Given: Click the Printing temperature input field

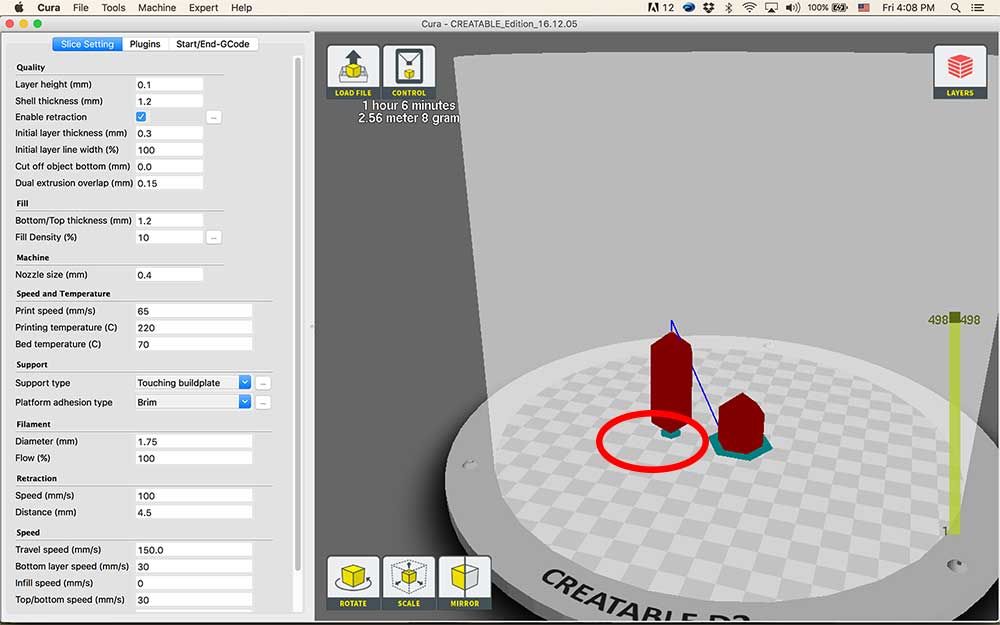Looking at the screenshot, I should click(194, 328).
